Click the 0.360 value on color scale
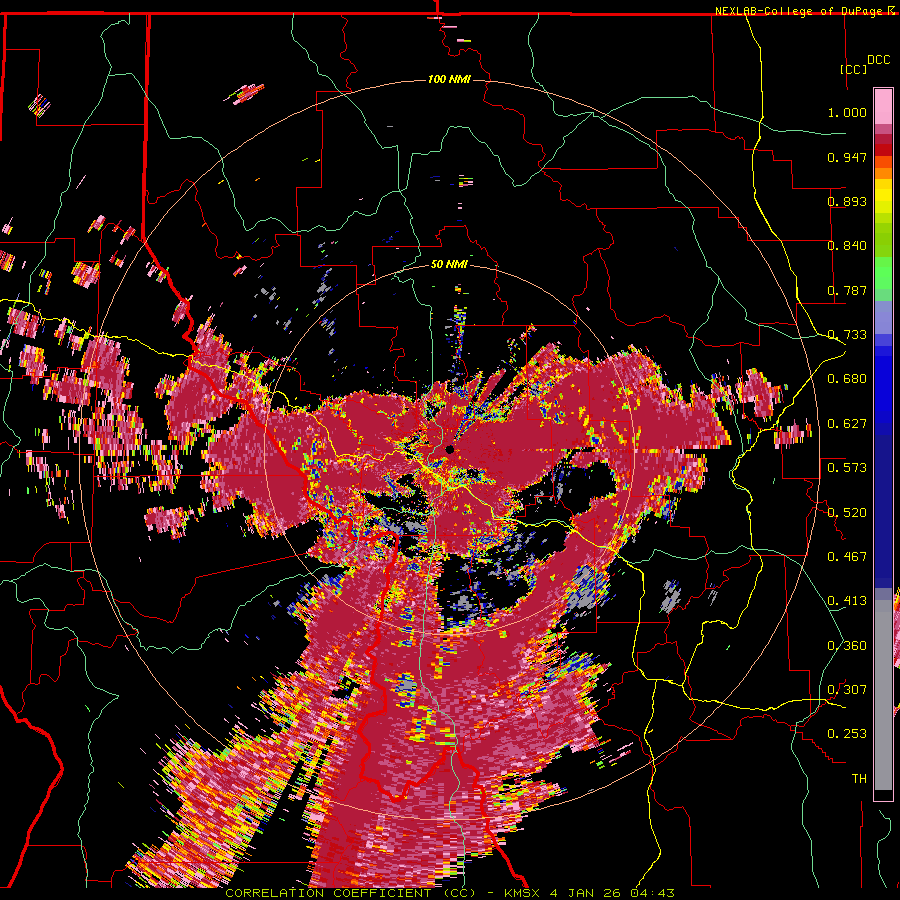 click(x=847, y=646)
